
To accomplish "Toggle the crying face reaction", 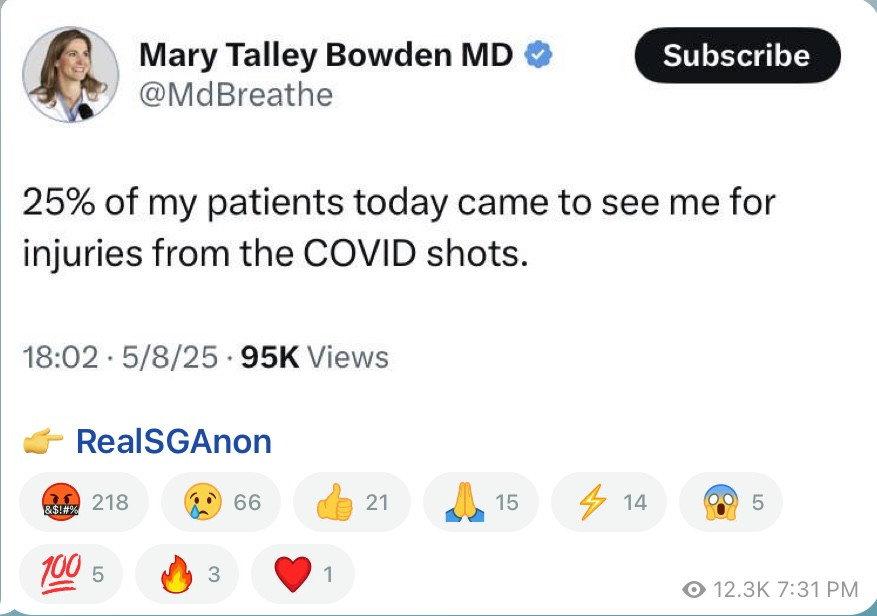I will 223,502.
